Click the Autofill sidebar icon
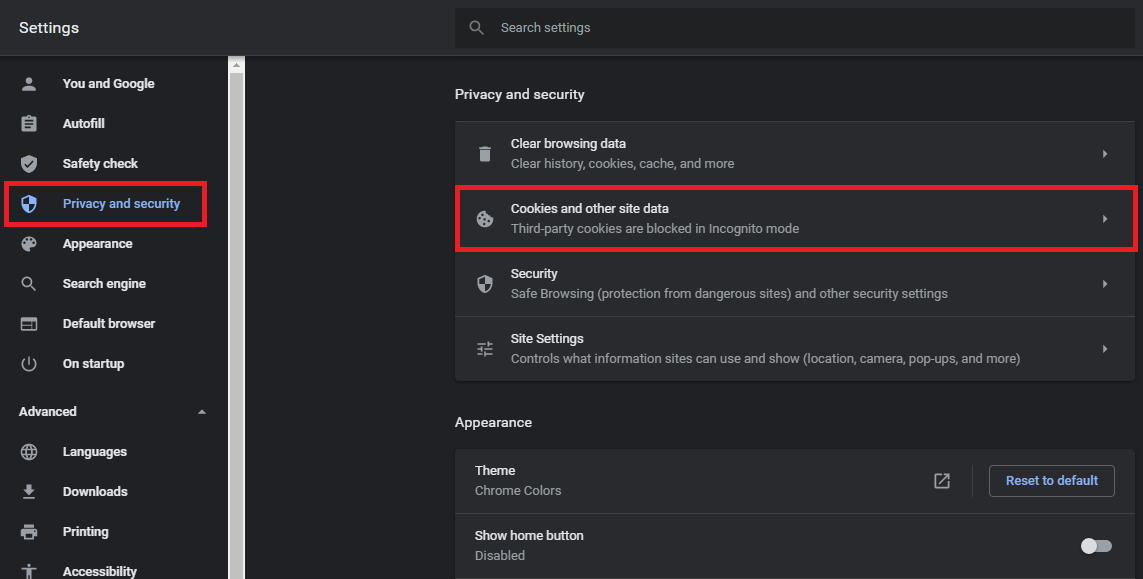The height and width of the screenshot is (579, 1143). click(29, 123)
